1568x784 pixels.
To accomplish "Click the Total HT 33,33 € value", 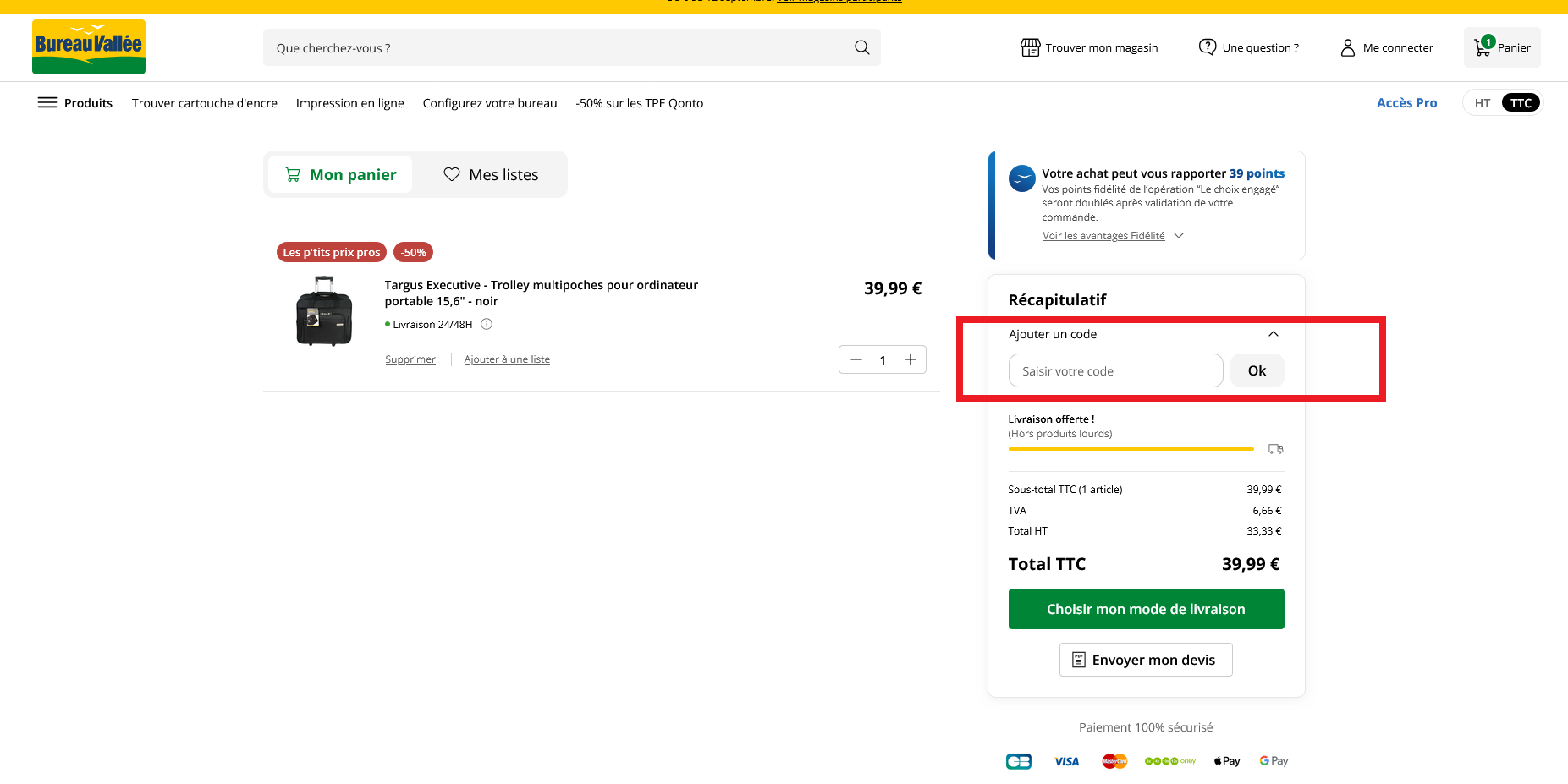I will tap(1264, 531).
